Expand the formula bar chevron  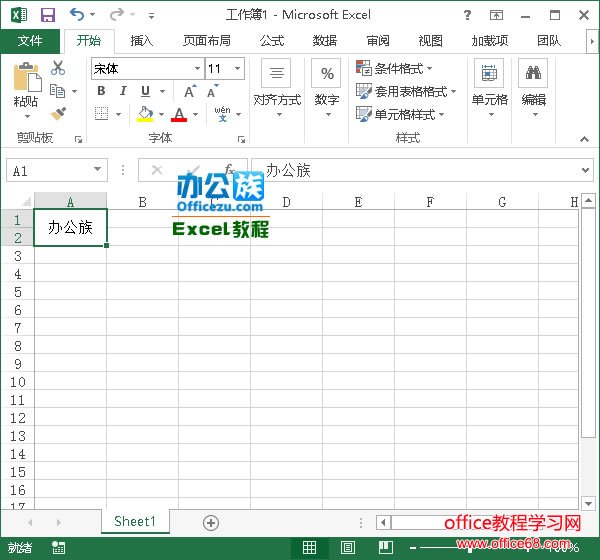tap(585, 170)
